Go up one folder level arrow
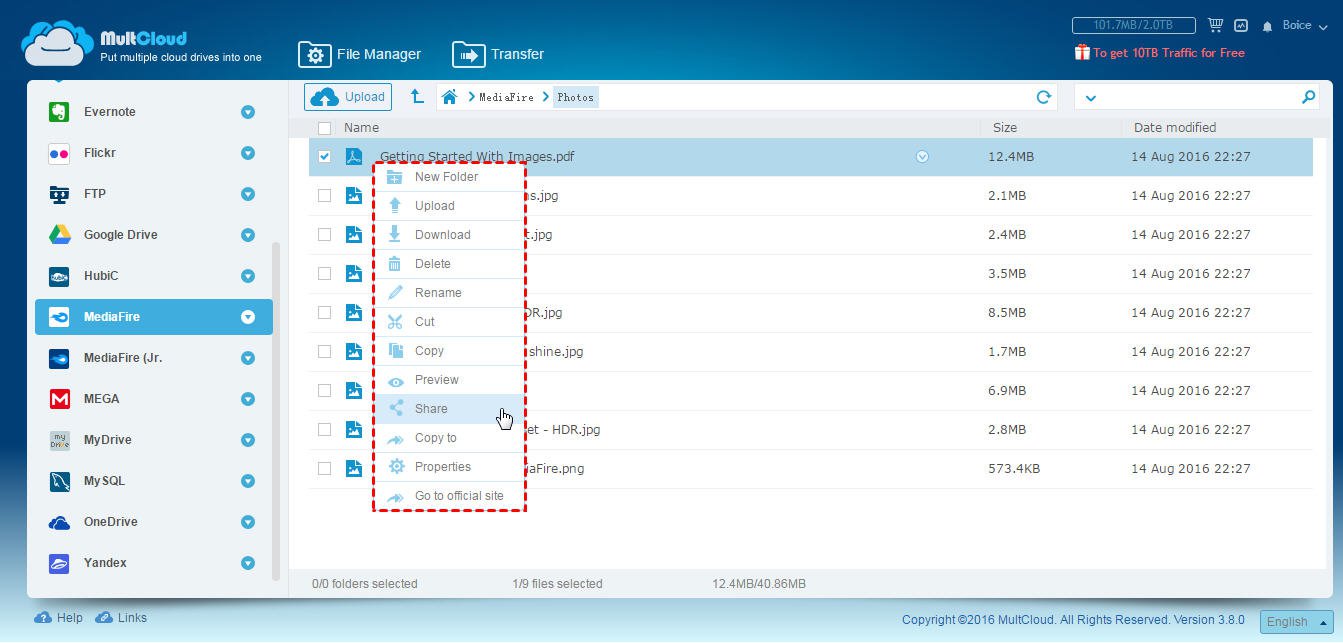 417,97
